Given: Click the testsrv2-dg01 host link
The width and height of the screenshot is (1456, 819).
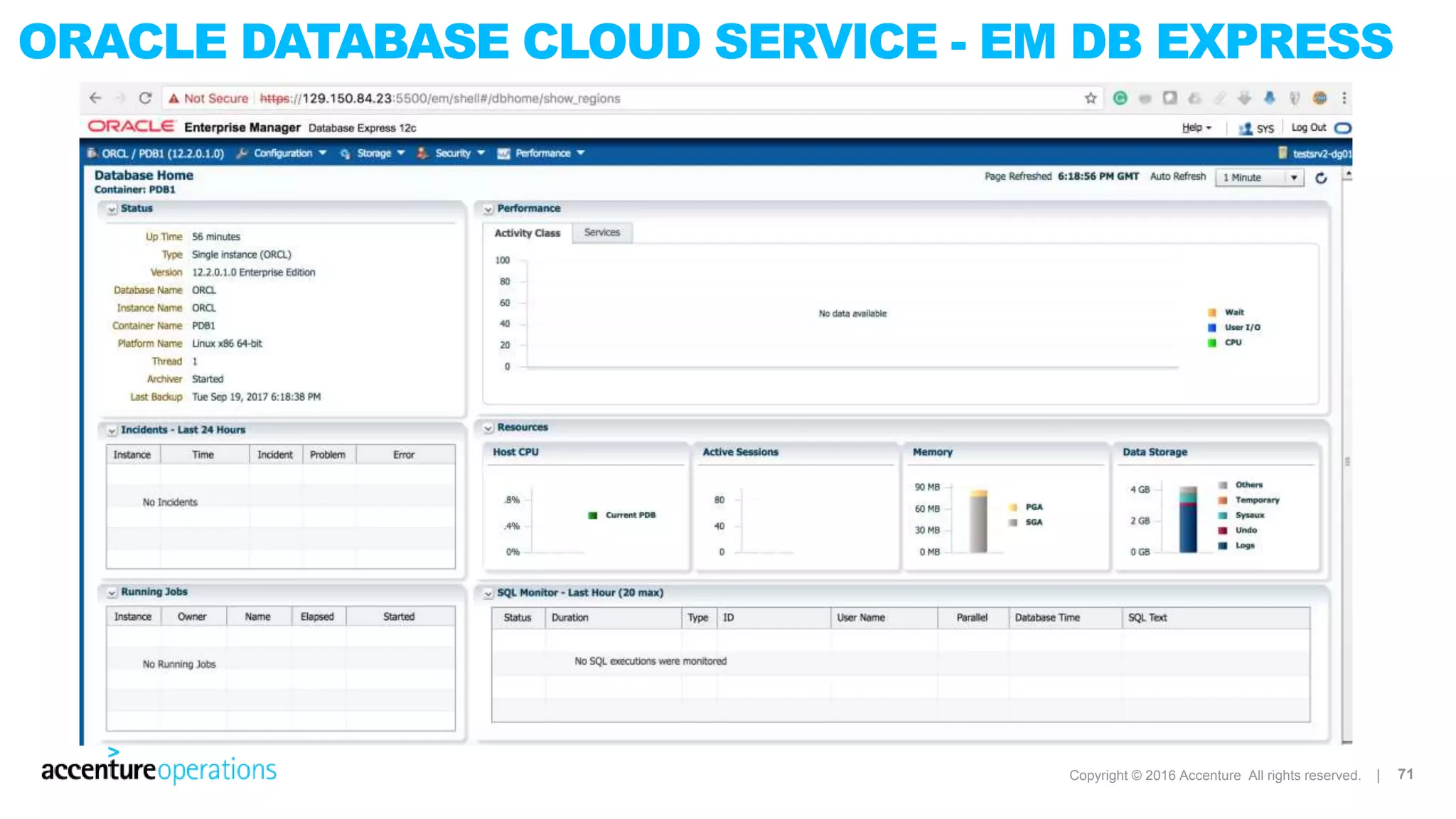Looking at the screenshot, I should click(1322, 154).
